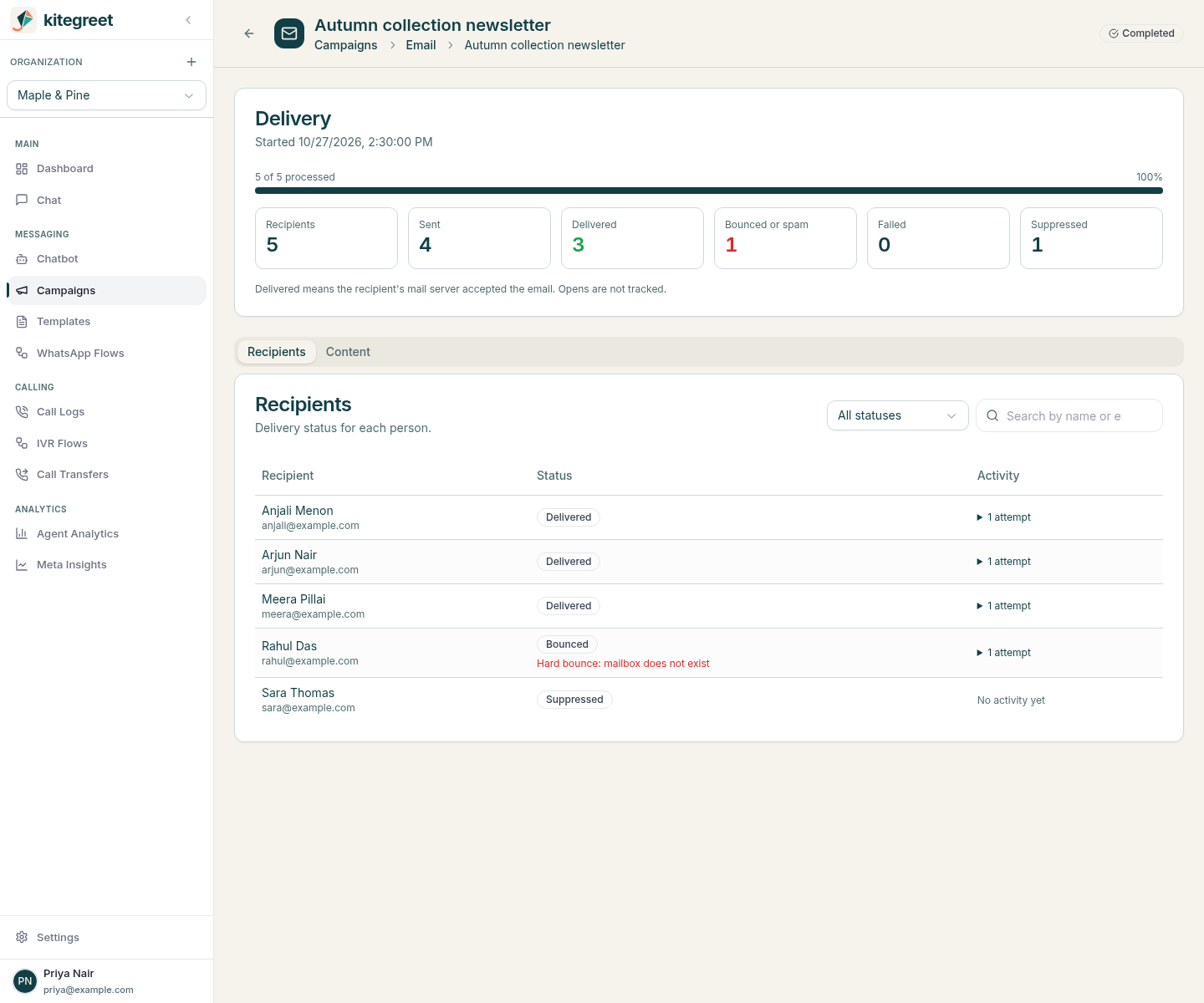Click the Campaigns breadcrumb link
Screen dimensions: 1204x1003
coord(346,45)
